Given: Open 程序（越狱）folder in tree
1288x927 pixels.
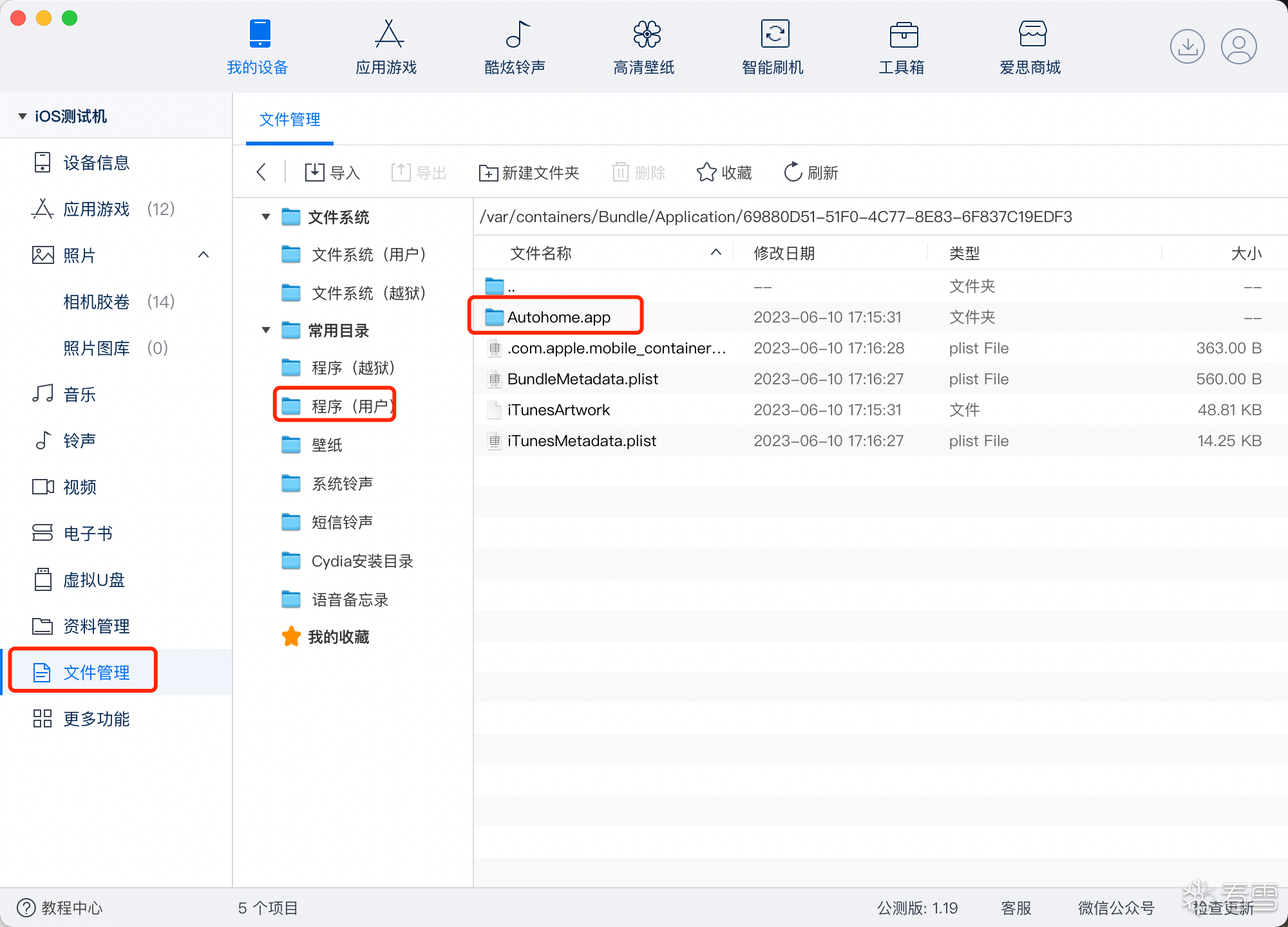Looking at the screenshot, I should tap(352, 368).
